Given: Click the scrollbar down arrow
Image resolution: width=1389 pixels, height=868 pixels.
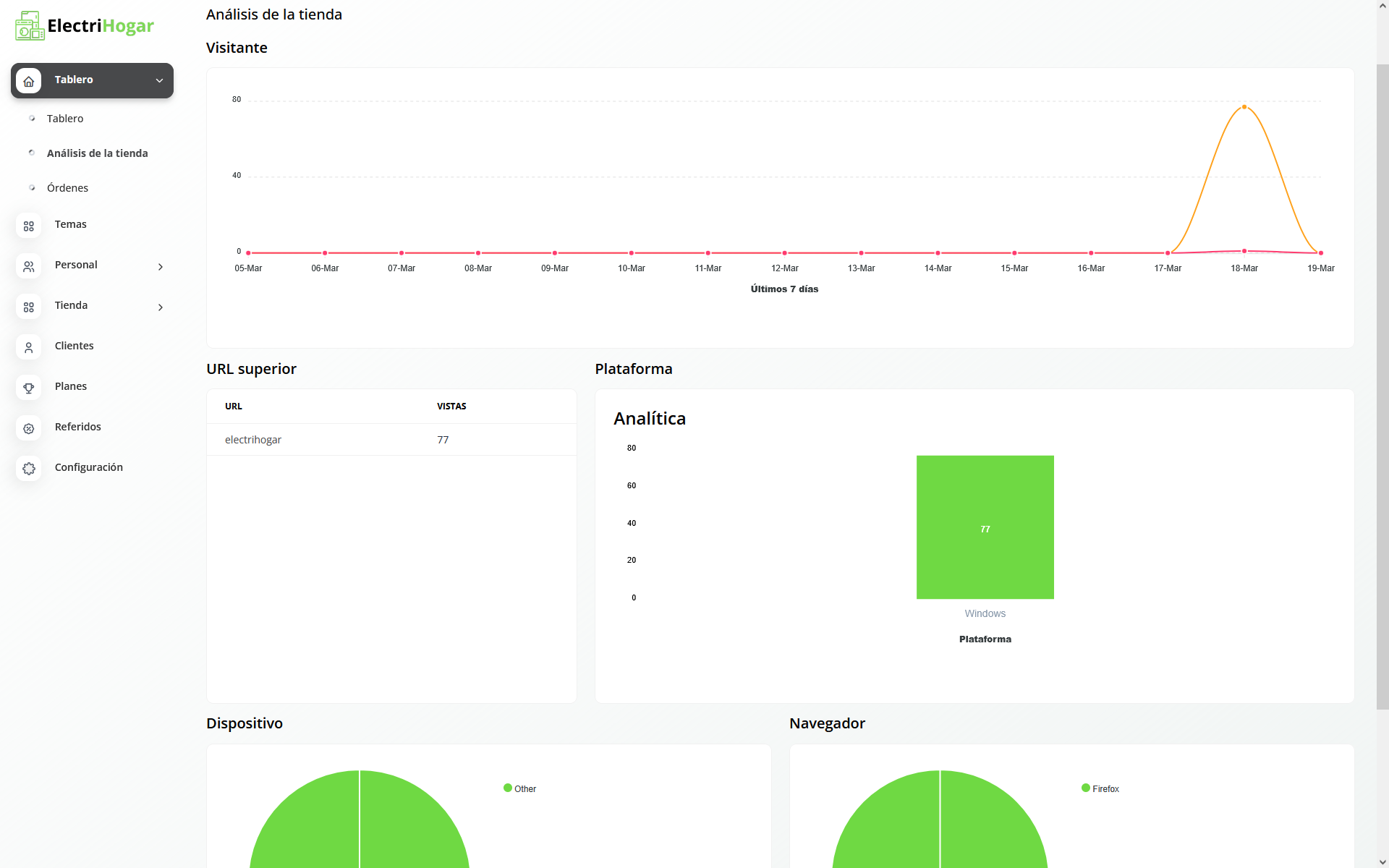Looking at the screenshot, I should coord(1382,861).
